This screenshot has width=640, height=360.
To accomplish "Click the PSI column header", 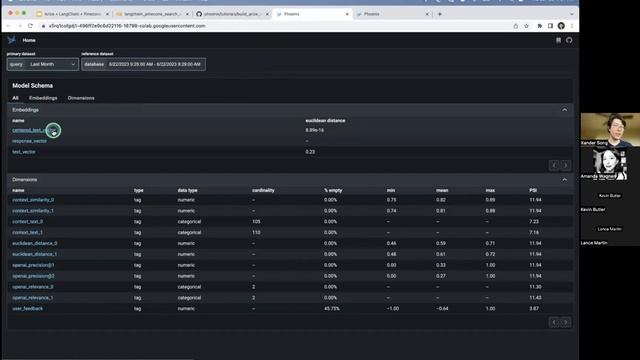I will pos(533,190).
